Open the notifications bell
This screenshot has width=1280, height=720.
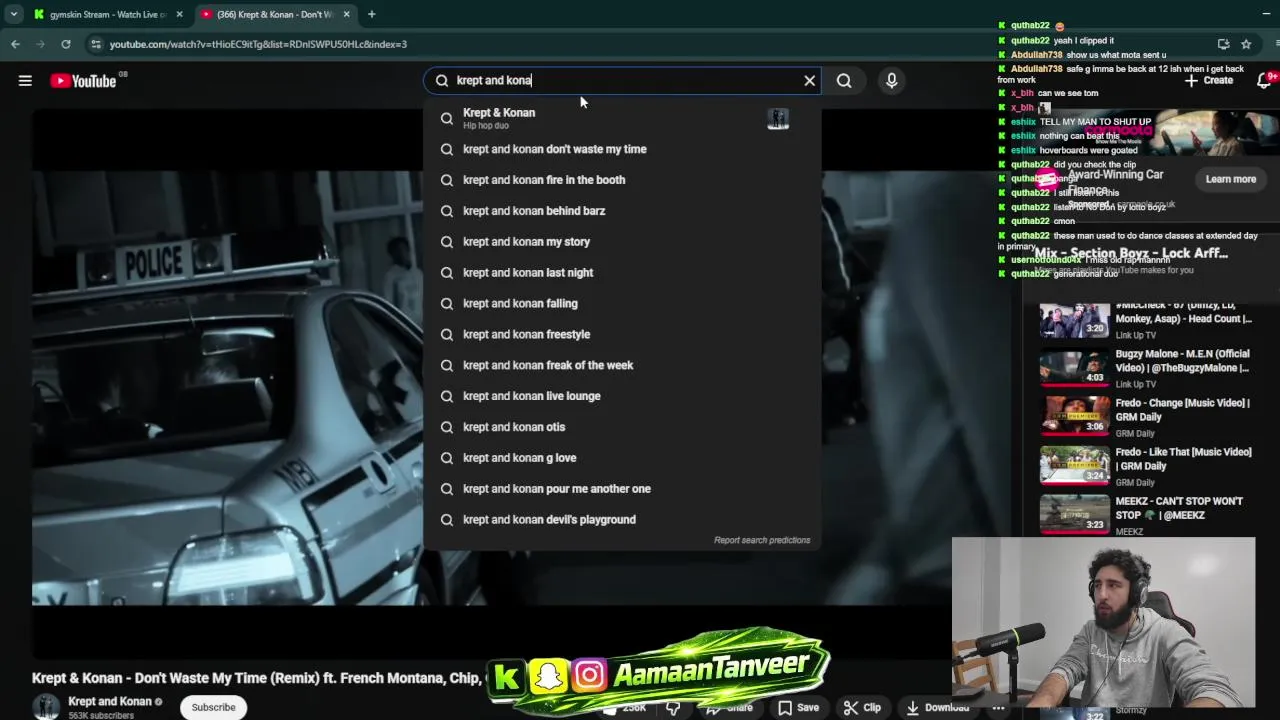[x=1264, y=81]
